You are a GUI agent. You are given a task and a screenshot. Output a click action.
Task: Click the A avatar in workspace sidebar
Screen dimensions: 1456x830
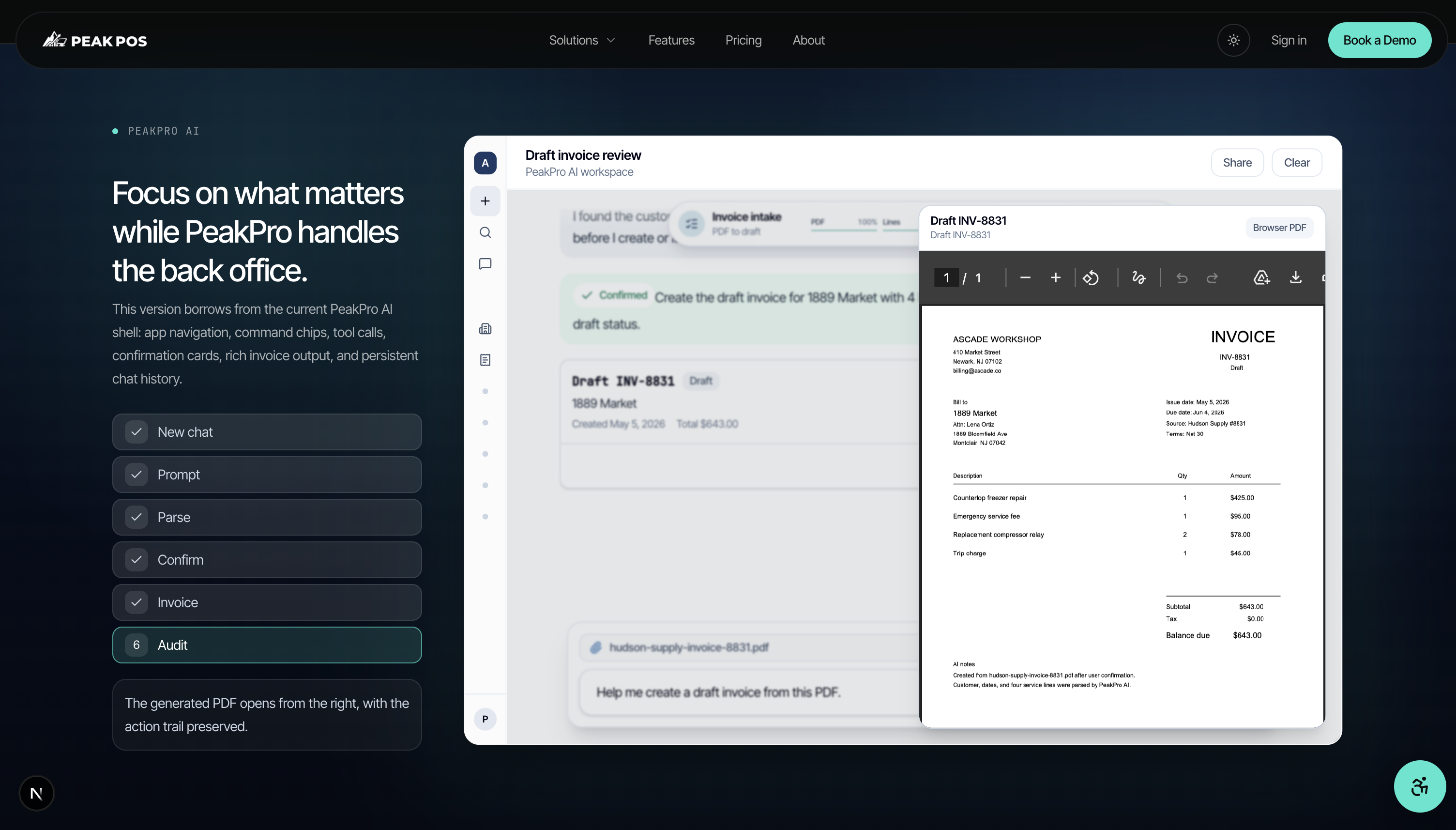point(485,163)
